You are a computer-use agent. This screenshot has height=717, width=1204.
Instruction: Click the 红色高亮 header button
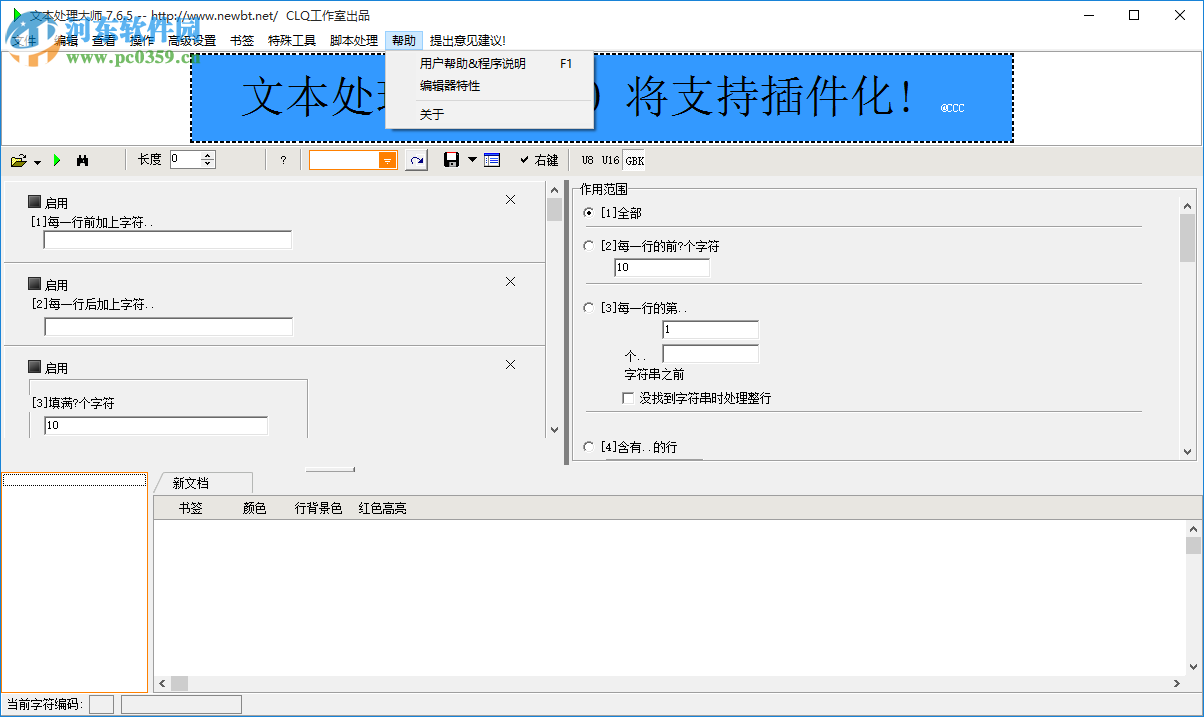[381, 507]
